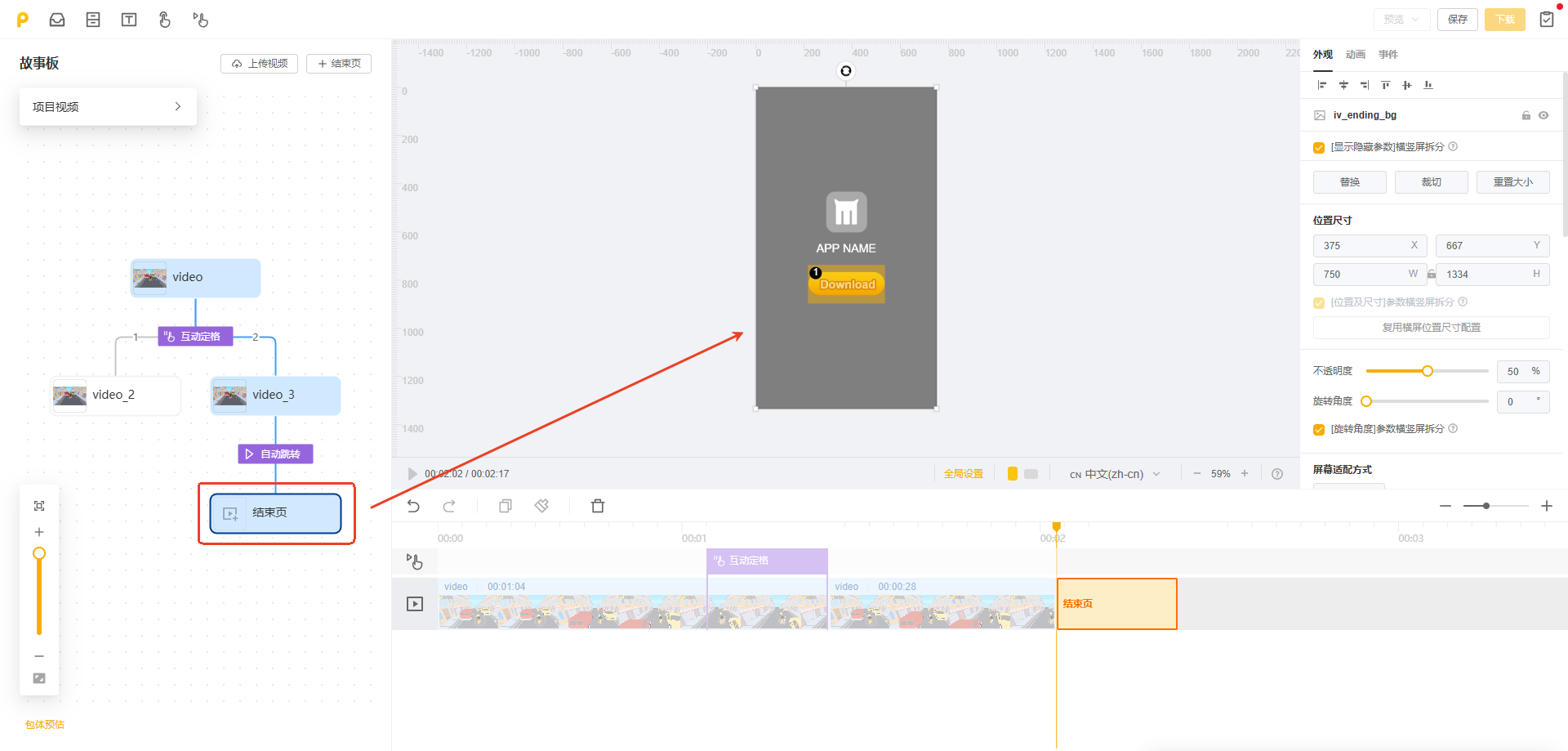Hide the iv_ending_bg layer with eye icon

1543,115
